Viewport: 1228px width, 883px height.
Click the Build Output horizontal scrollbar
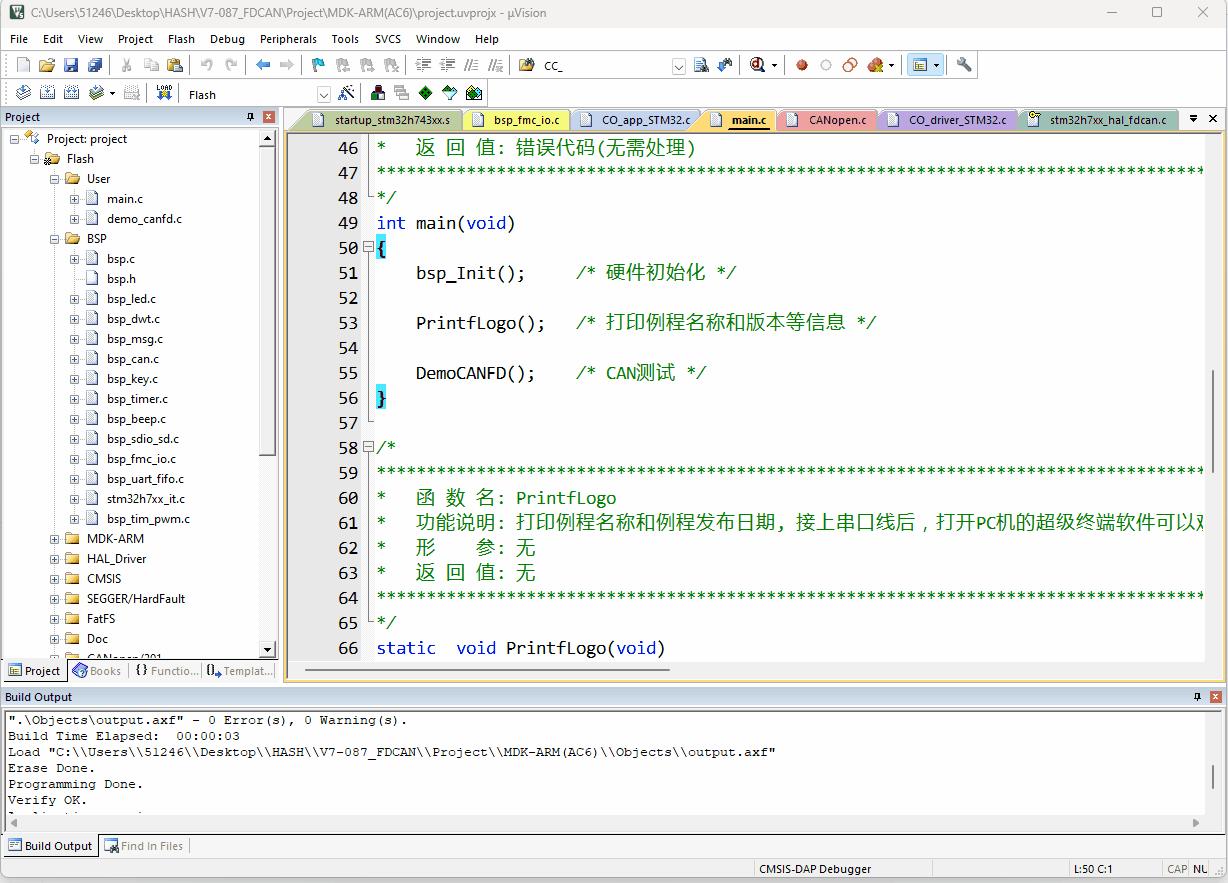pos(600,823)
